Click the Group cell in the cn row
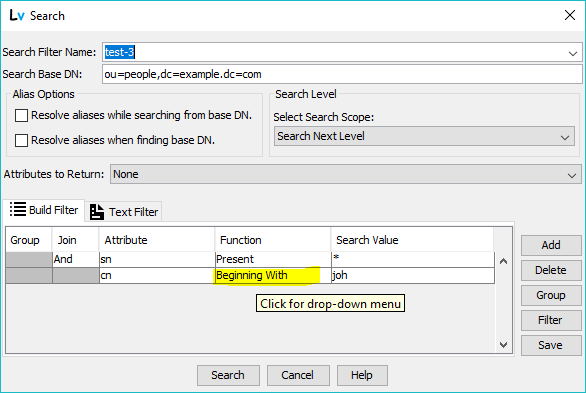The width and height of the screenshot is (586, 393). (29, 276)
